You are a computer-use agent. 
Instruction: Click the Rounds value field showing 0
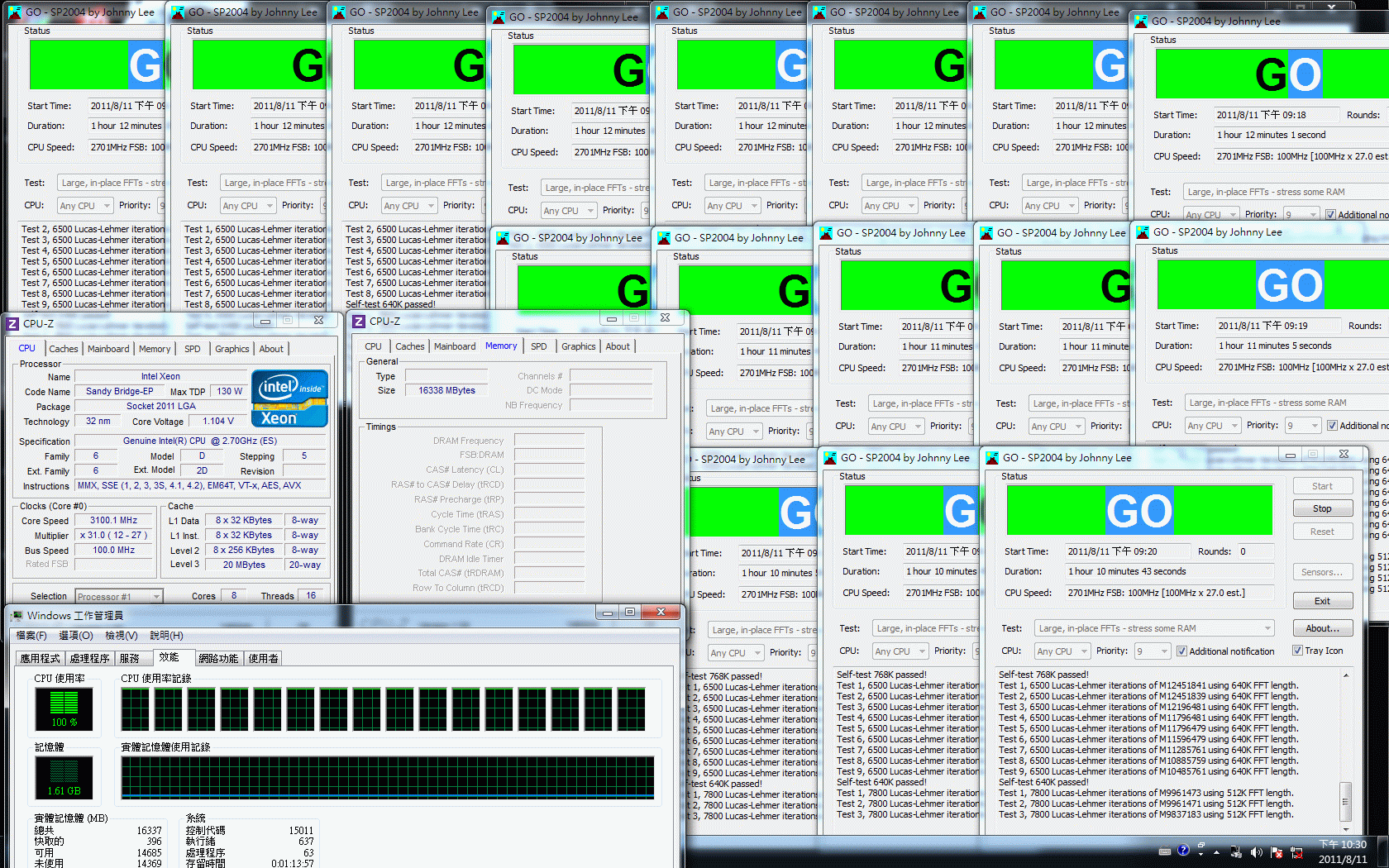tap(1257, 551)
